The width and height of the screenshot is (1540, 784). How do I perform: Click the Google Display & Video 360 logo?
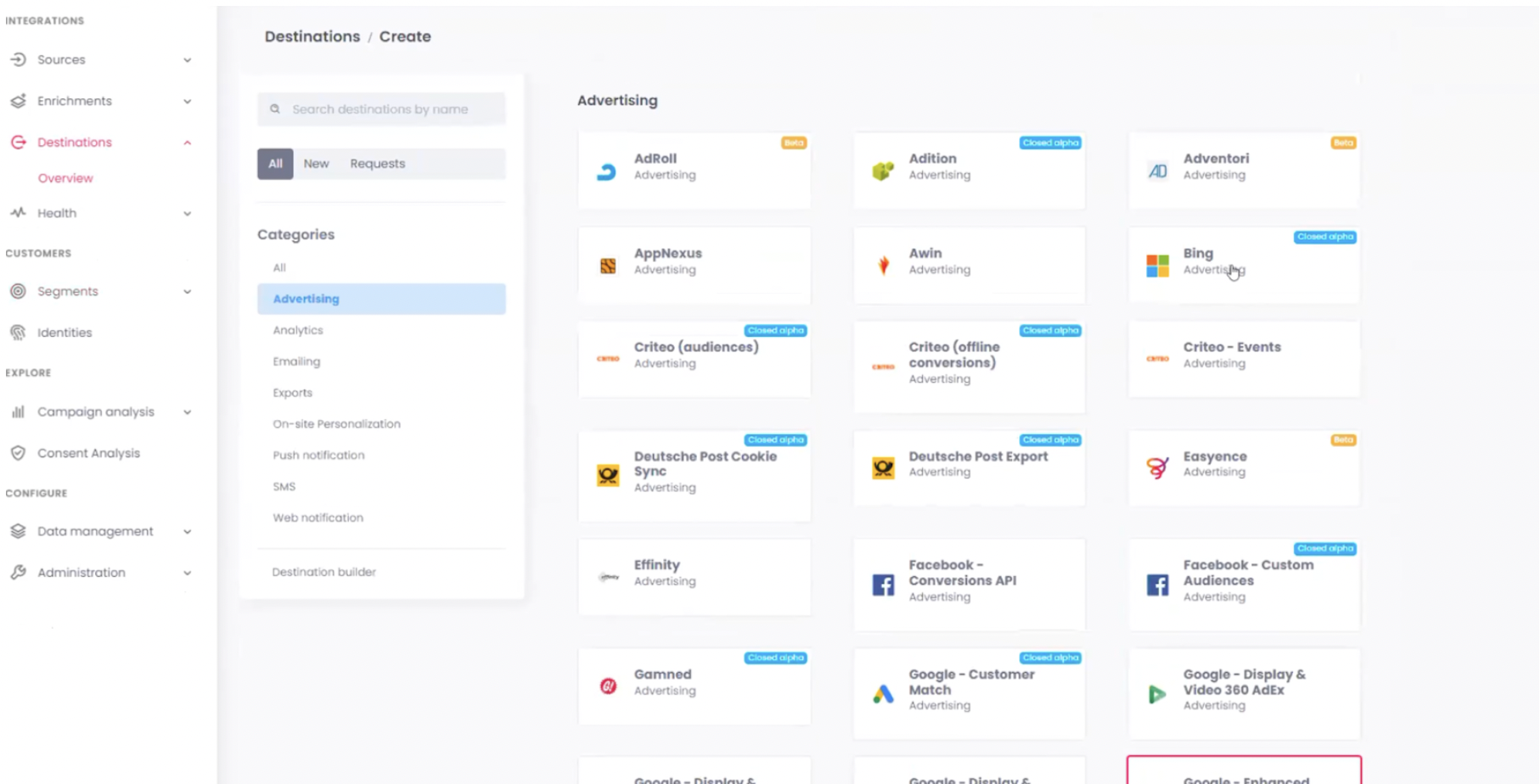1157,694
